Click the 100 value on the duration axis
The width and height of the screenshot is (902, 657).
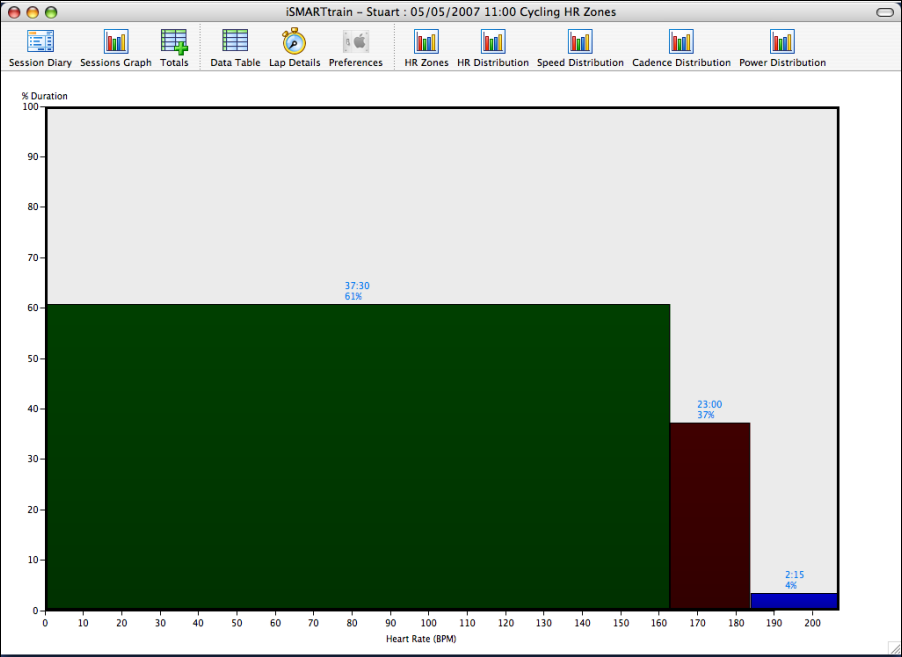pos(30,106)
